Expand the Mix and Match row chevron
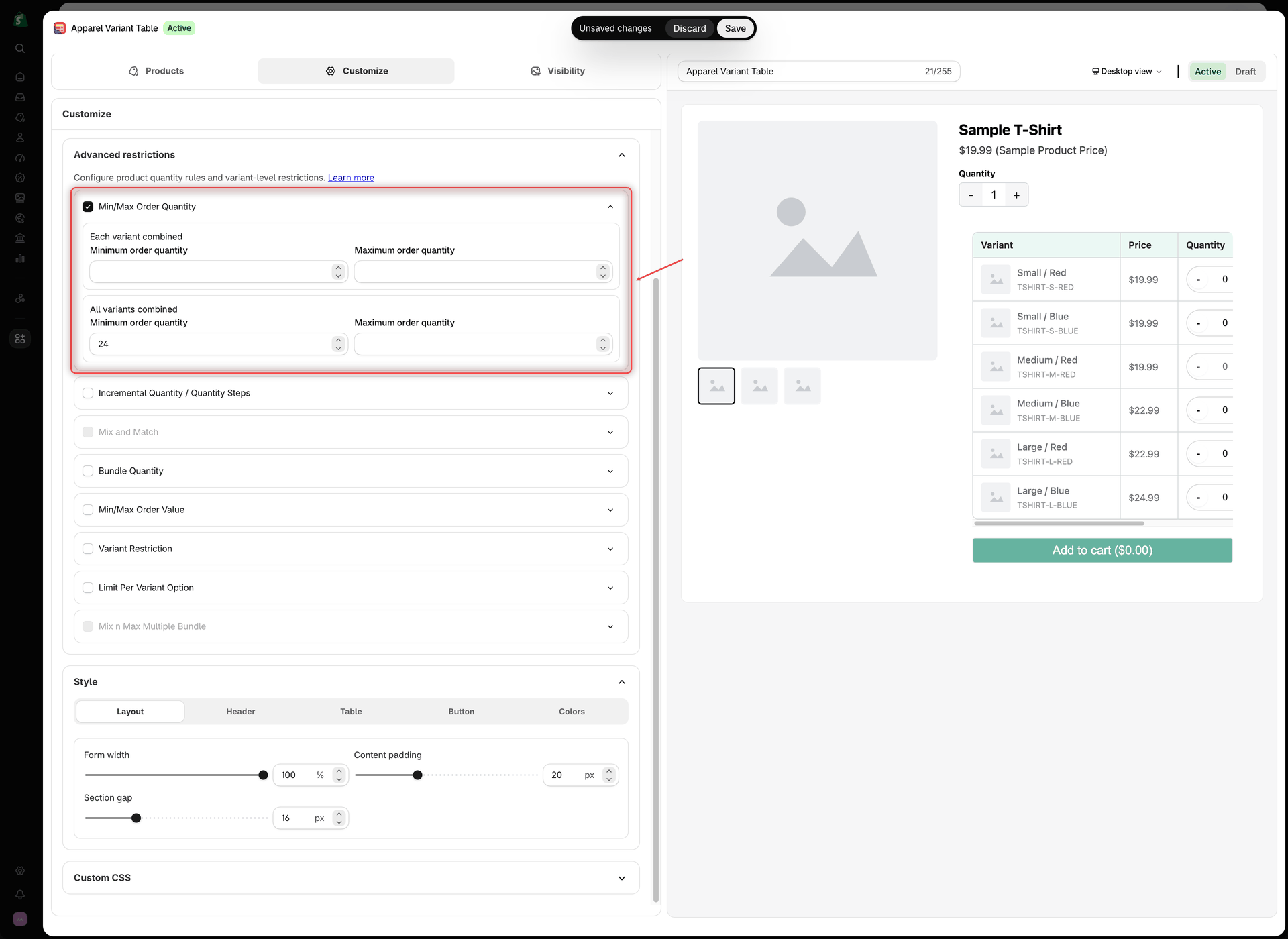This screenshot has width=1288, height=939. coord(610,432)
